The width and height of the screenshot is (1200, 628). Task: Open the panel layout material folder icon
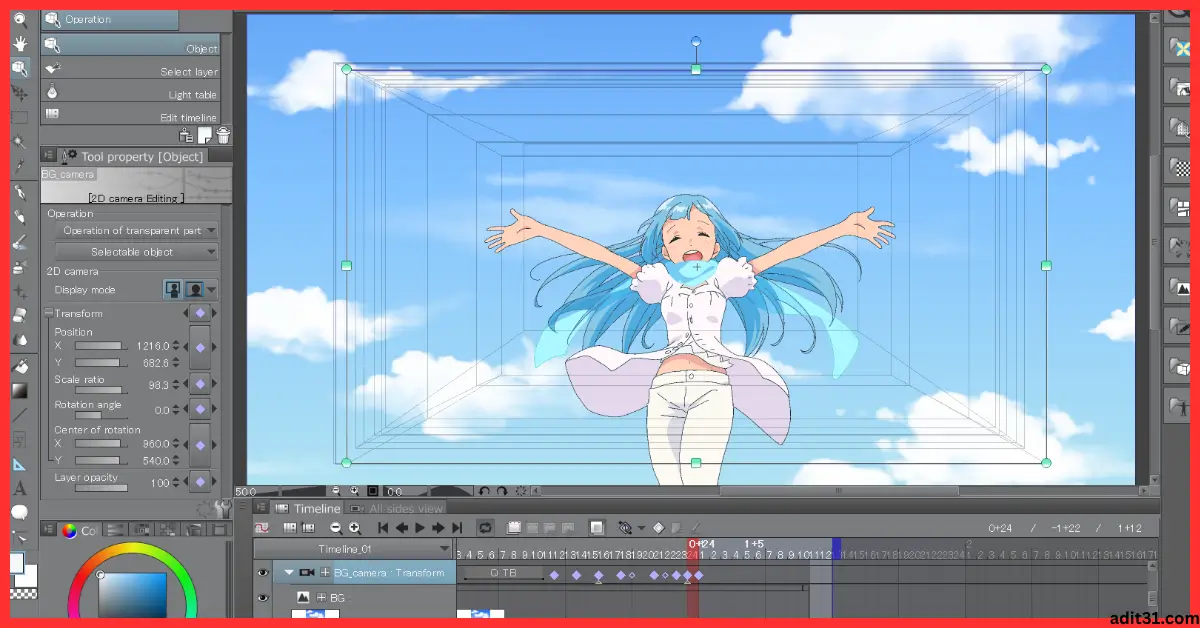coord(1180,208)
